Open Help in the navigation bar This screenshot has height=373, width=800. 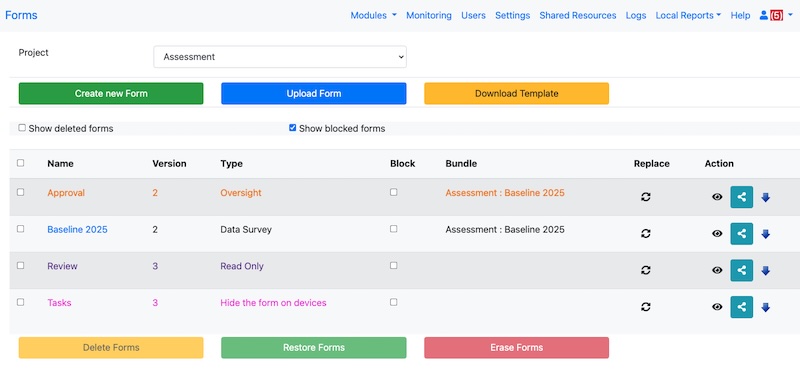pos(740,15)
